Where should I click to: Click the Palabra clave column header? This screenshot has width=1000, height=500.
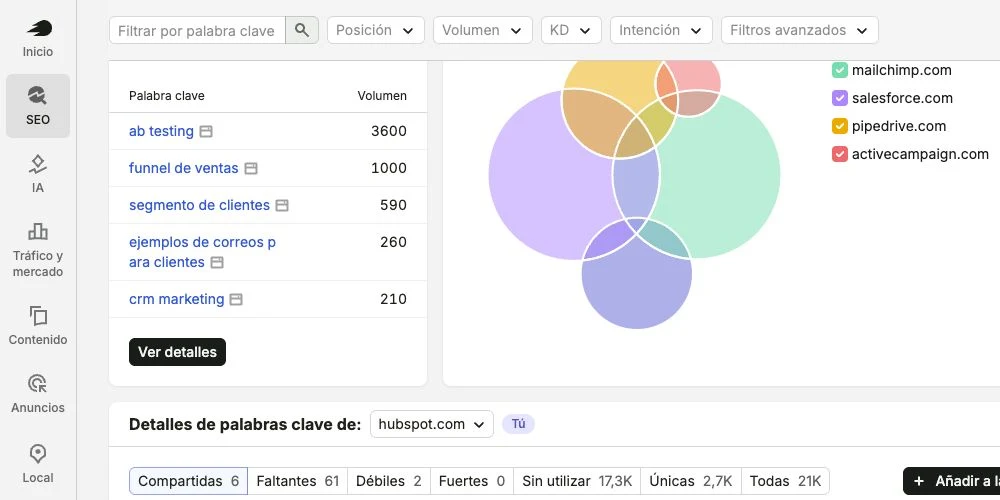pyautogui.click(x=166, y=96)
